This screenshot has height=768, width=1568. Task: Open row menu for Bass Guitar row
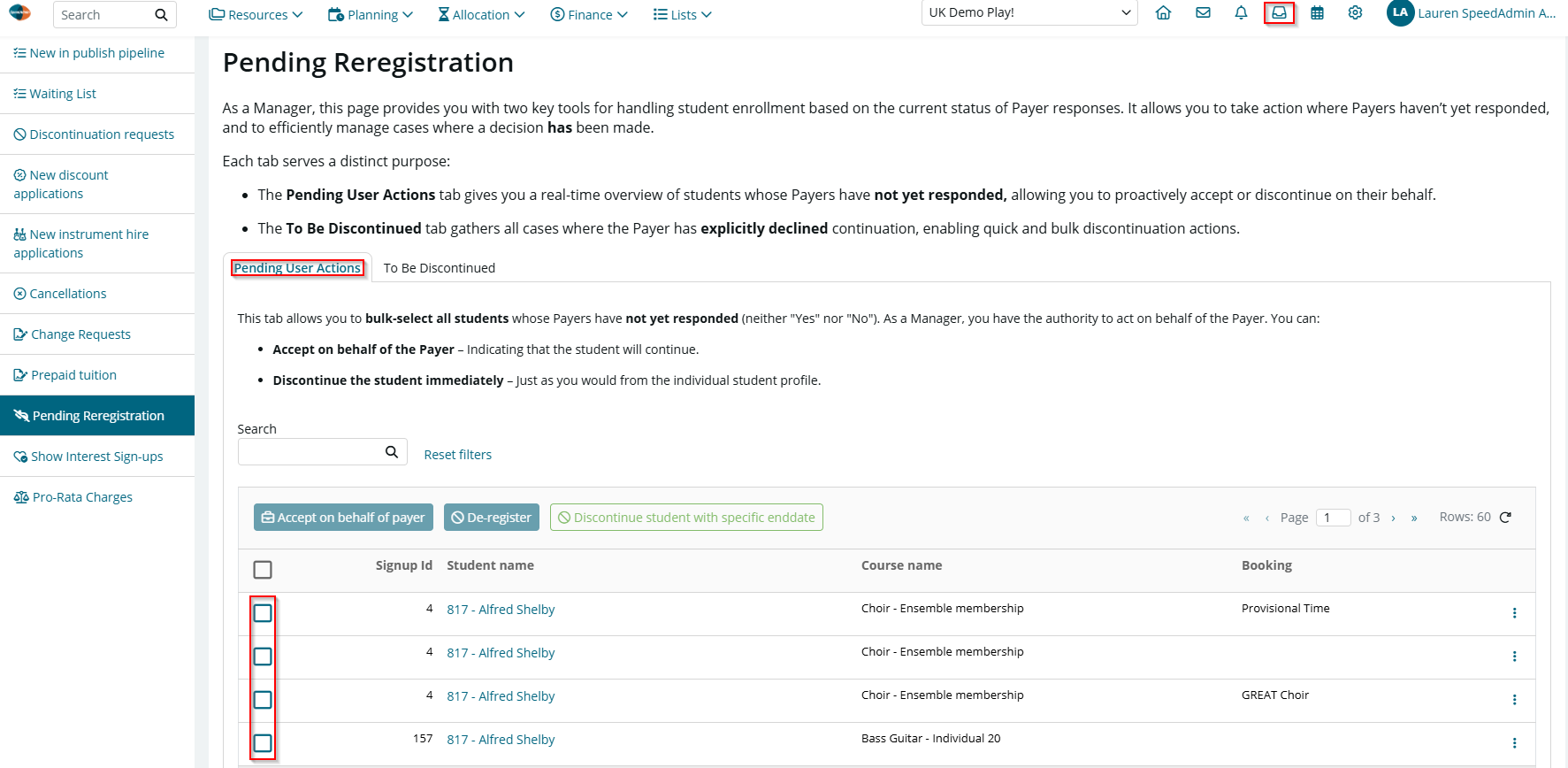point(1514,743)
